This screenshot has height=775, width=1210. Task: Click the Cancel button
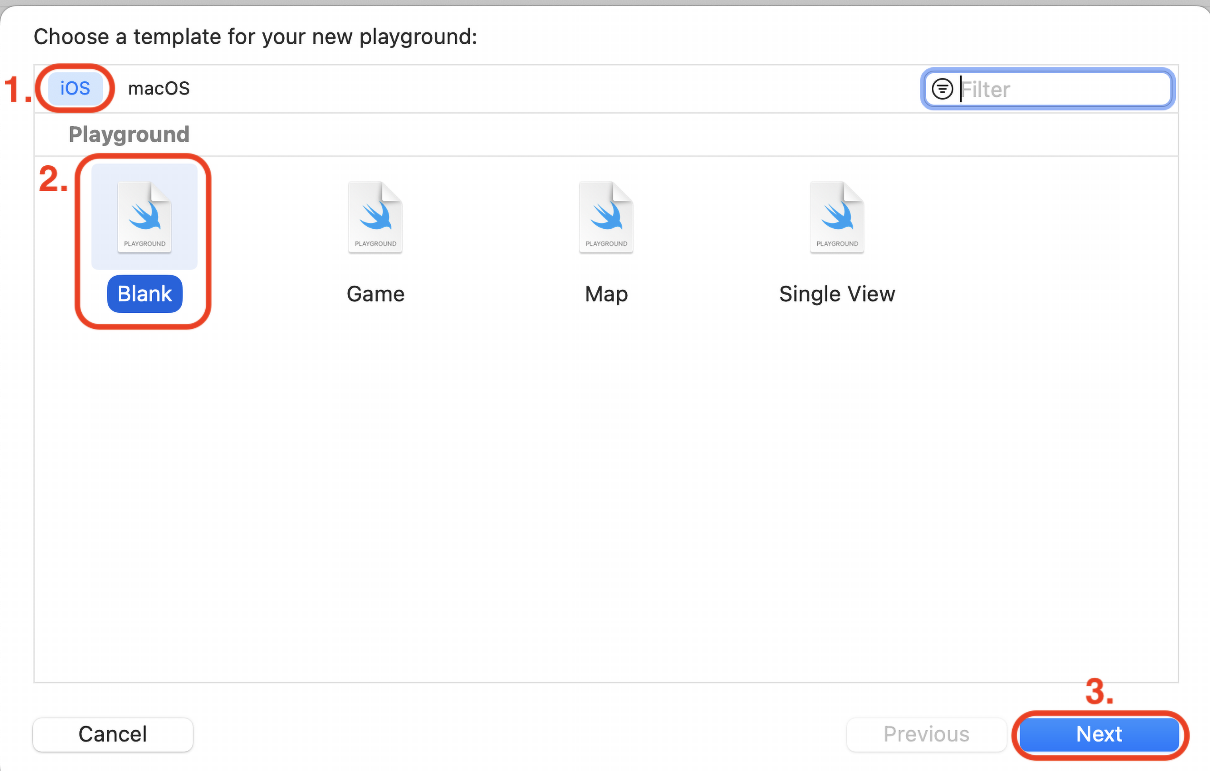[113, 734]
